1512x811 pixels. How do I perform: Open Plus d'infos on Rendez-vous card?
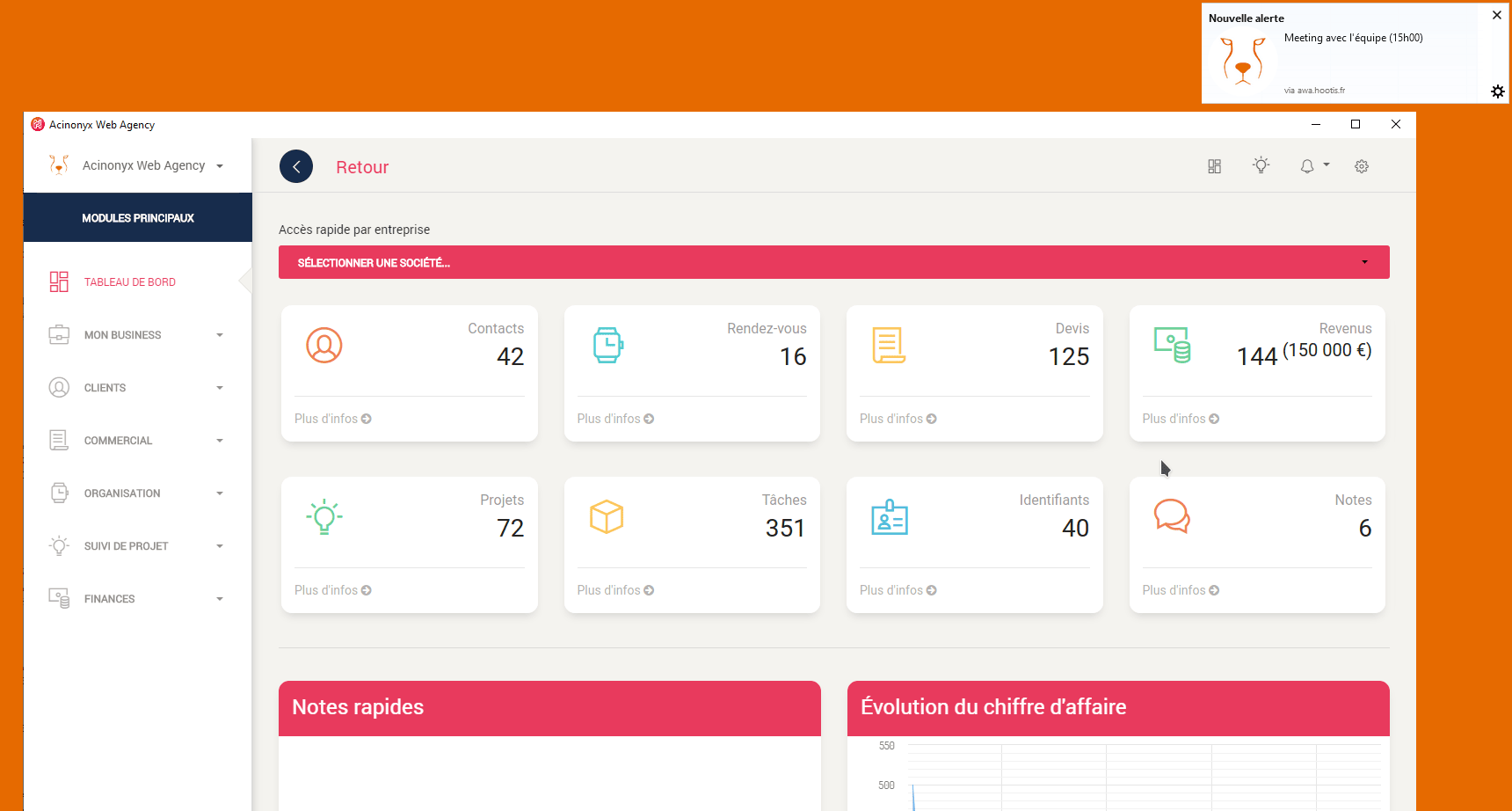click(x=615, y=419)
